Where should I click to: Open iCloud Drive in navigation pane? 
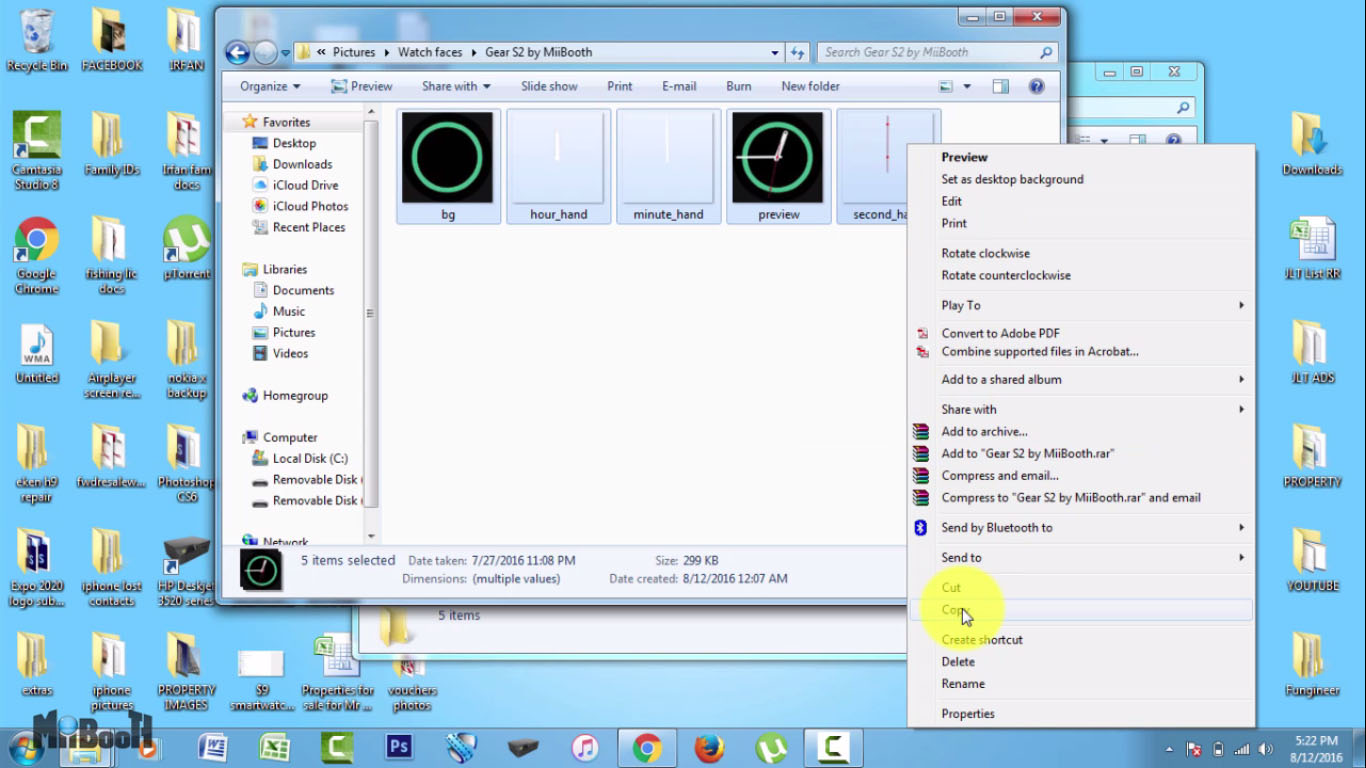305,185
